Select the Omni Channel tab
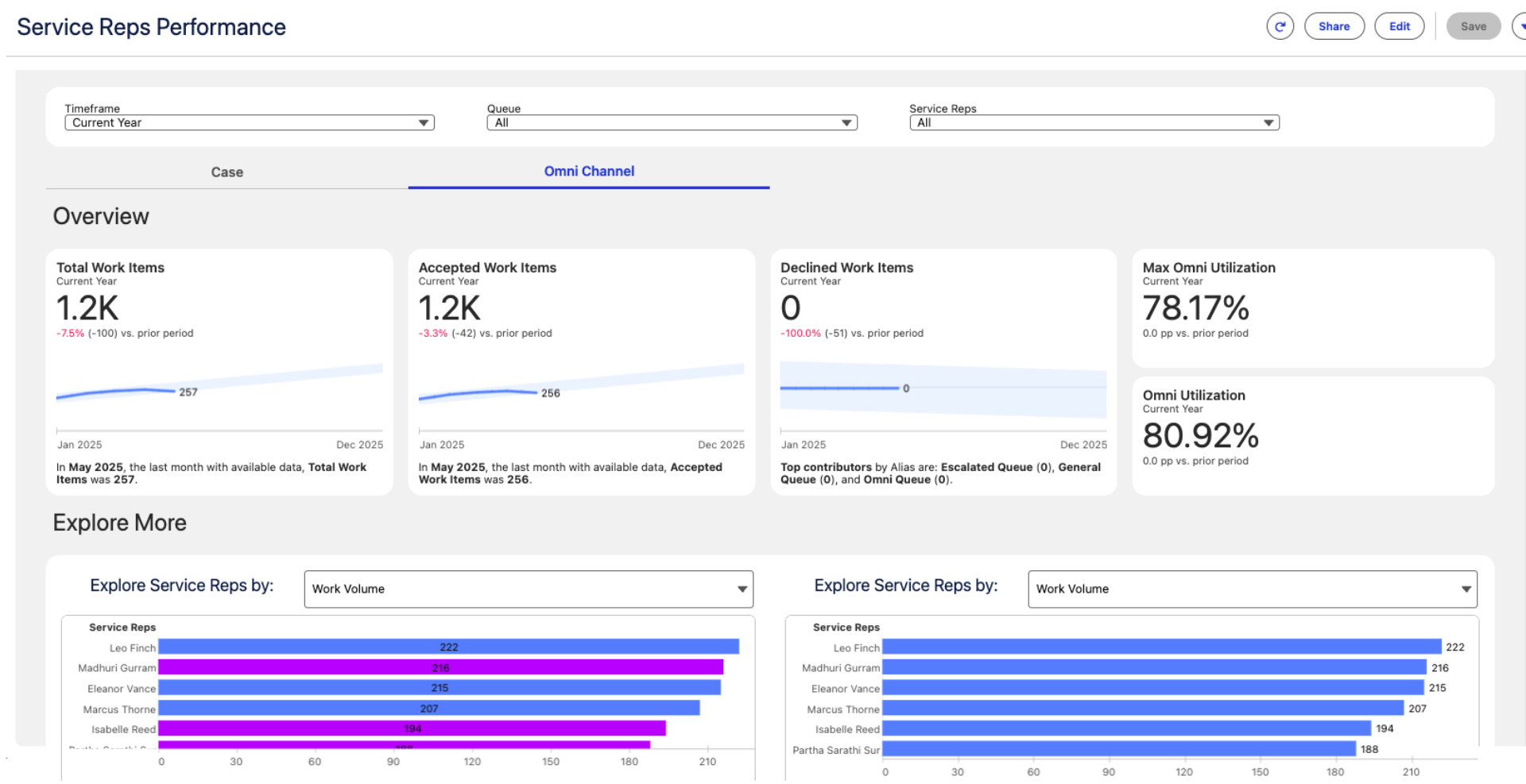 point(588,172)
